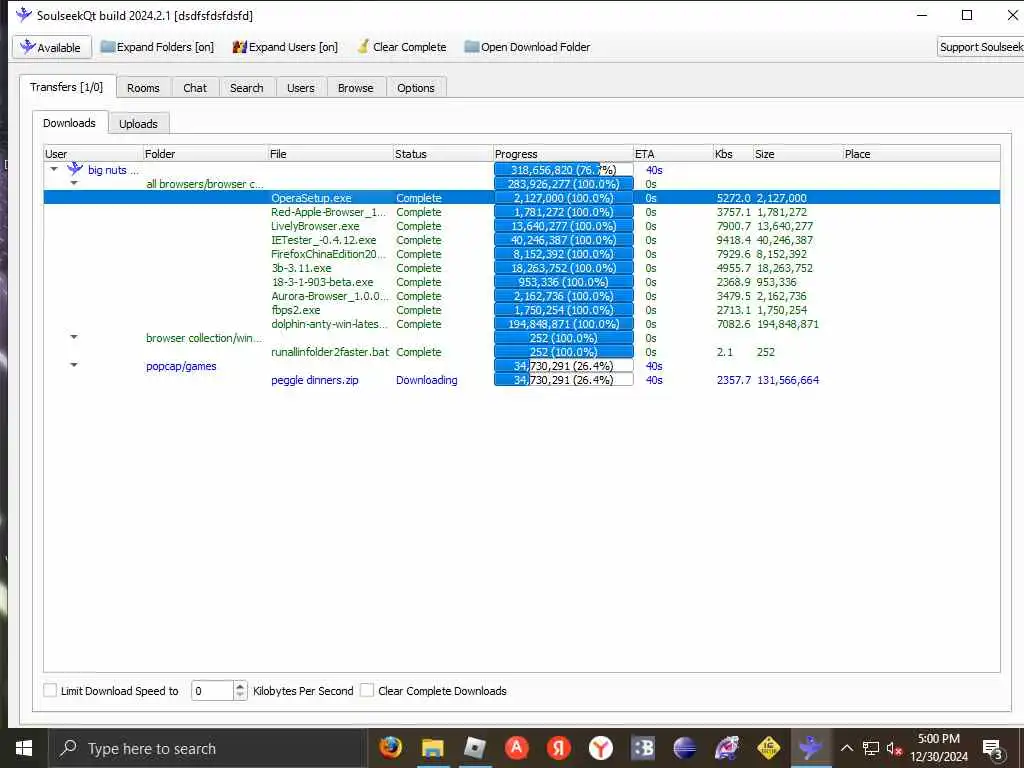Click the popcap/games folder progress bar
This screenshot has height=768, width=1024.
tap(564, 366)
